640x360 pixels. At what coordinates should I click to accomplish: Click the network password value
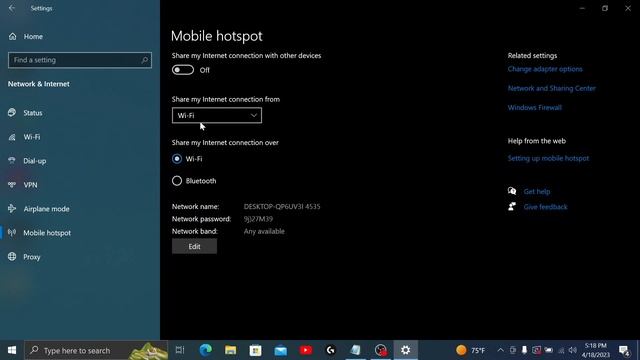coord(258,219)
